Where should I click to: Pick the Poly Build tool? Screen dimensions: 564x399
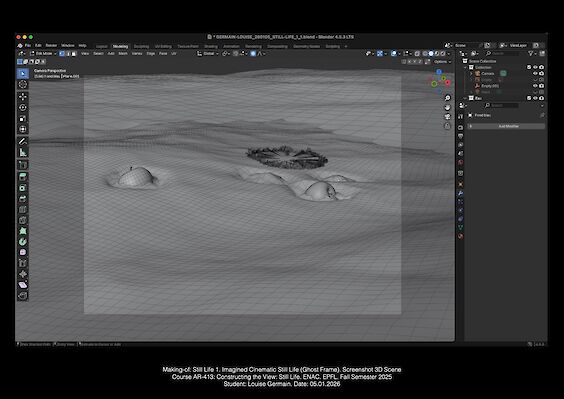pyautogui.click(x=23, y=231)
